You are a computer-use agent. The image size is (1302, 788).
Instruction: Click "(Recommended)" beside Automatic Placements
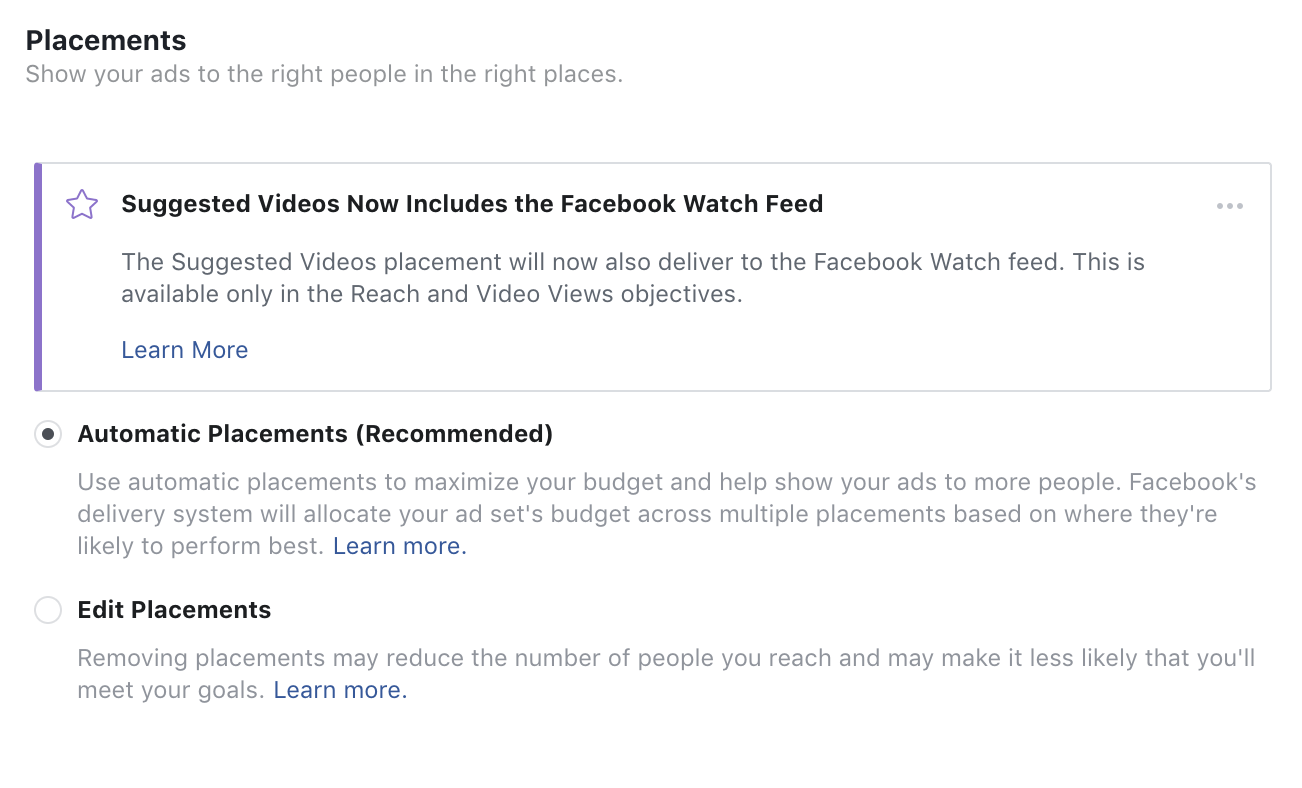point(456,434)
